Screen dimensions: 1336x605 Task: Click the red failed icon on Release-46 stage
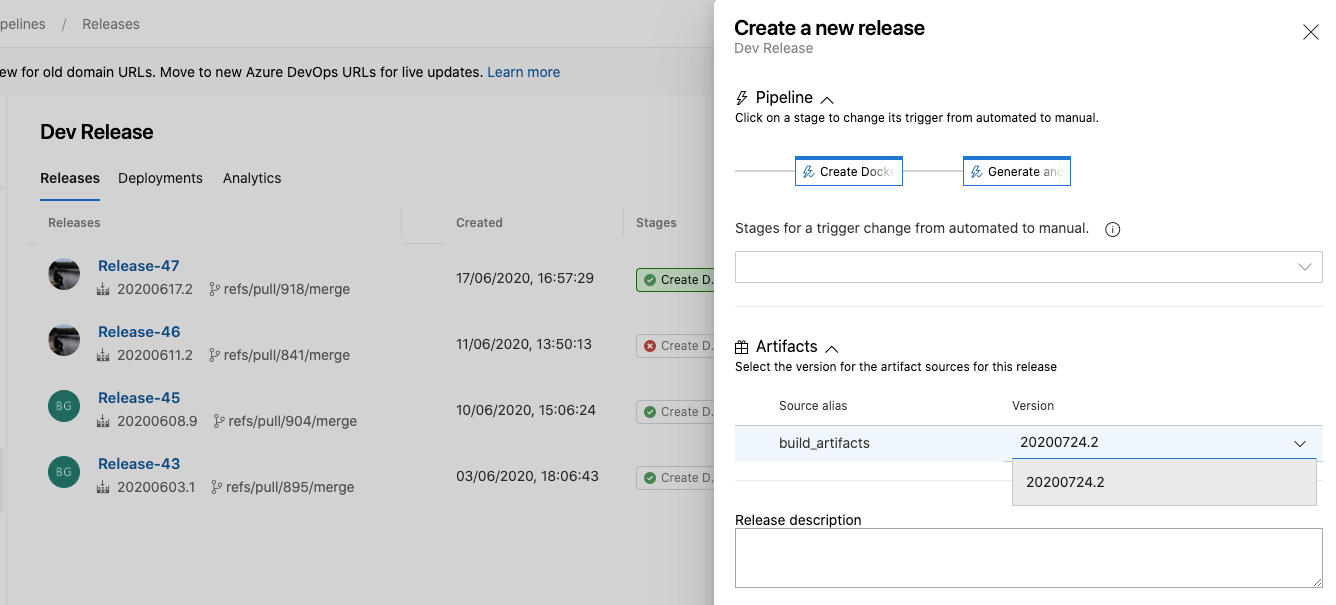pyautogui.click(x=650, y=346)
